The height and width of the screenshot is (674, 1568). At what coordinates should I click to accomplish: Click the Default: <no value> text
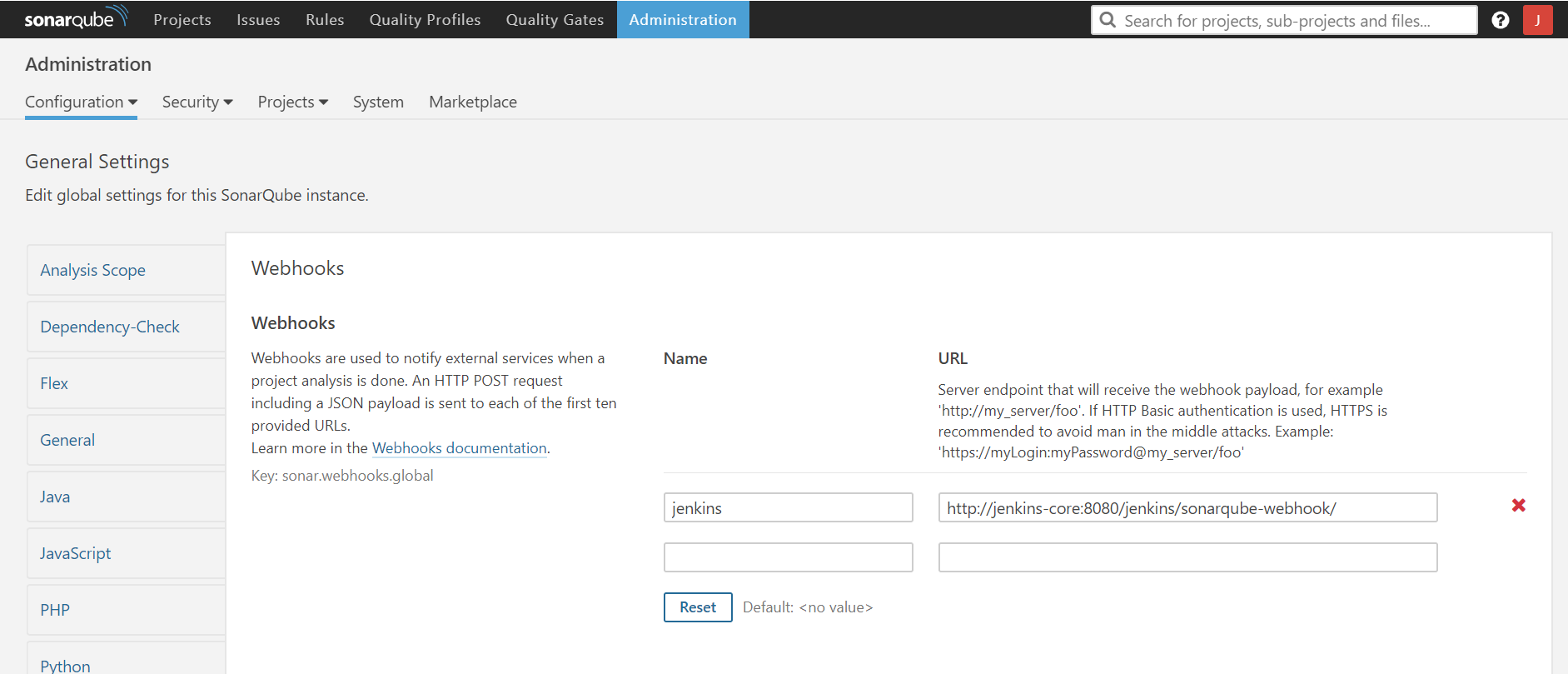coord(808,607)
